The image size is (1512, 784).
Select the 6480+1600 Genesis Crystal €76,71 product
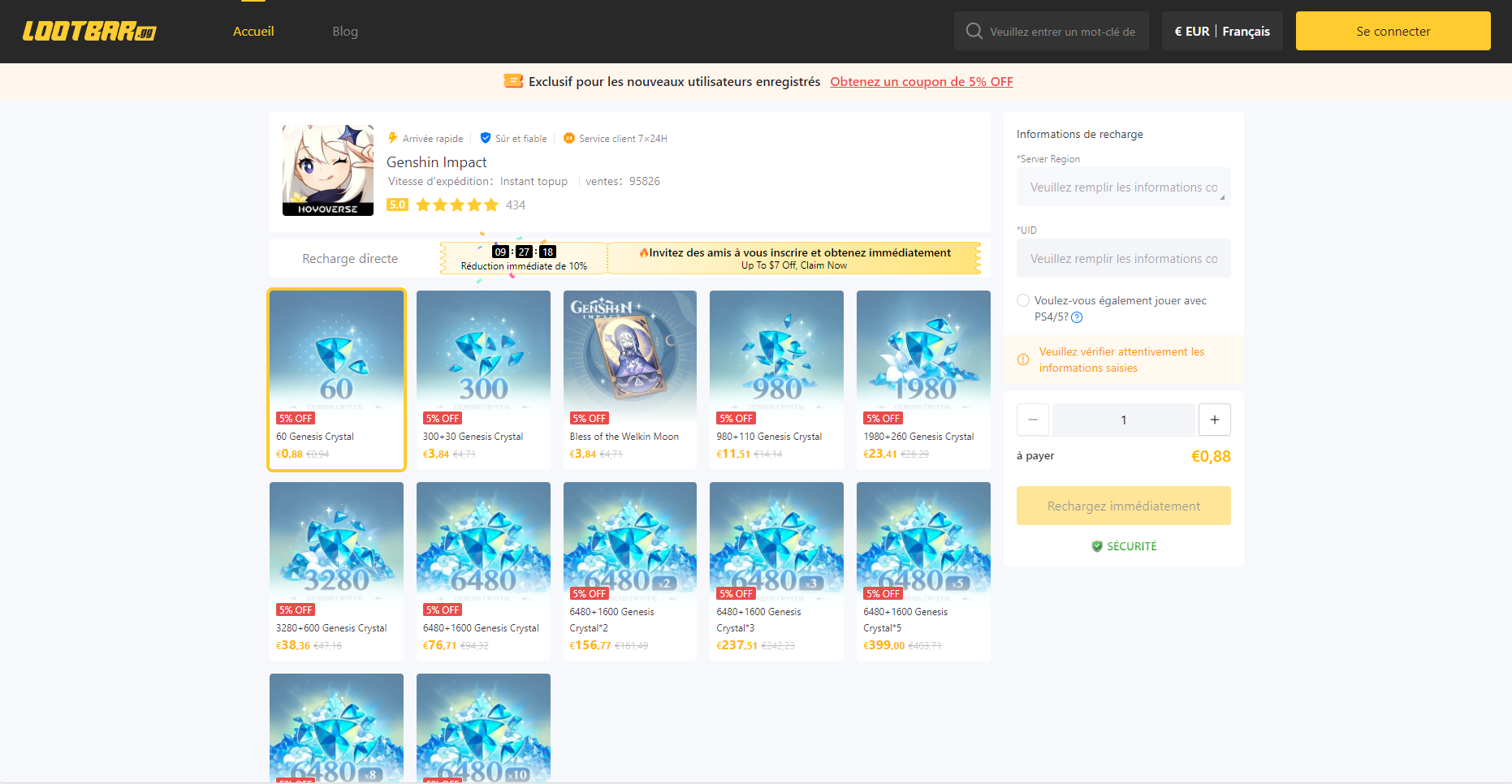[x=483, y=571]
